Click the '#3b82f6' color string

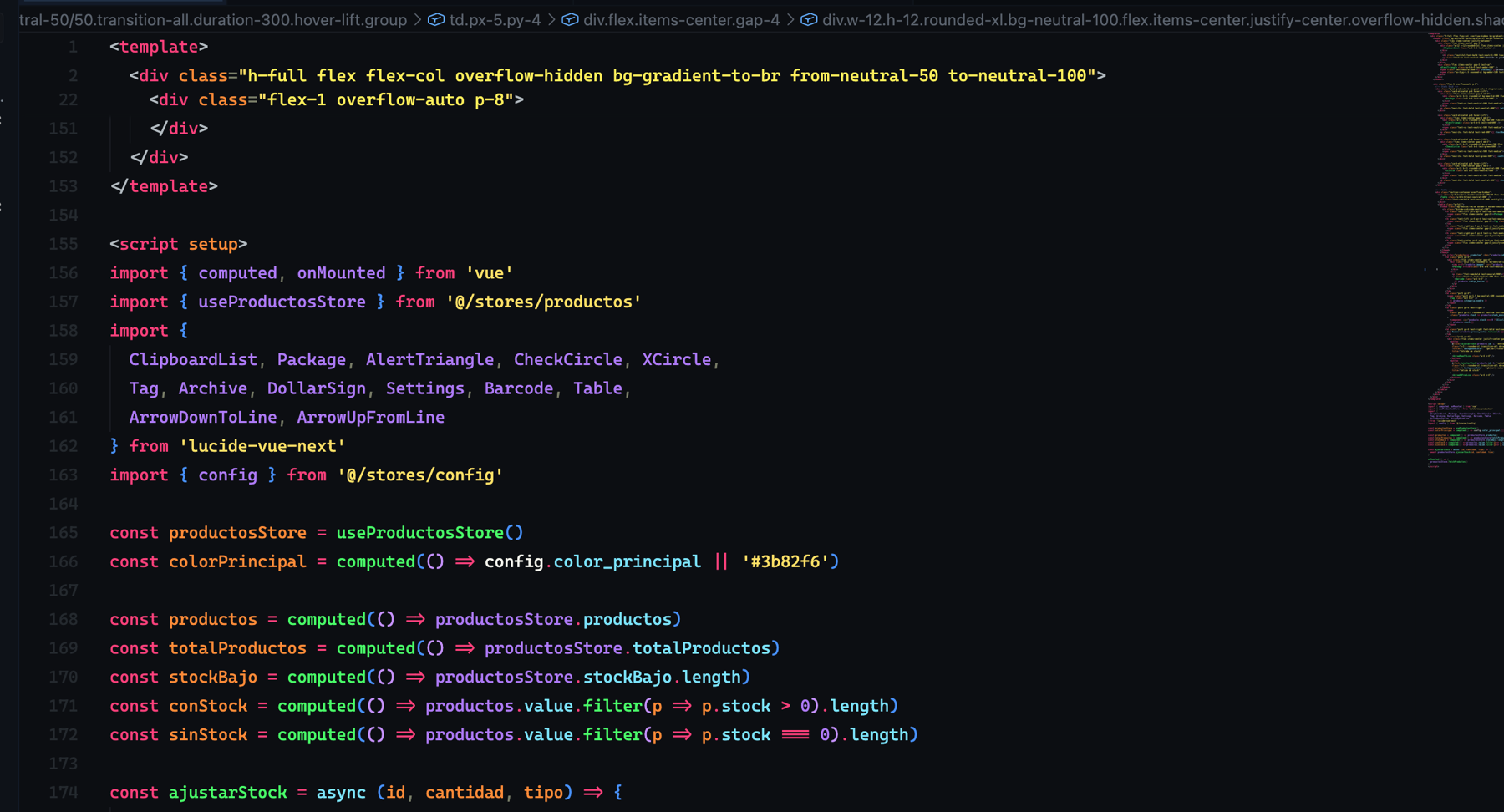[x=785, y=561]
